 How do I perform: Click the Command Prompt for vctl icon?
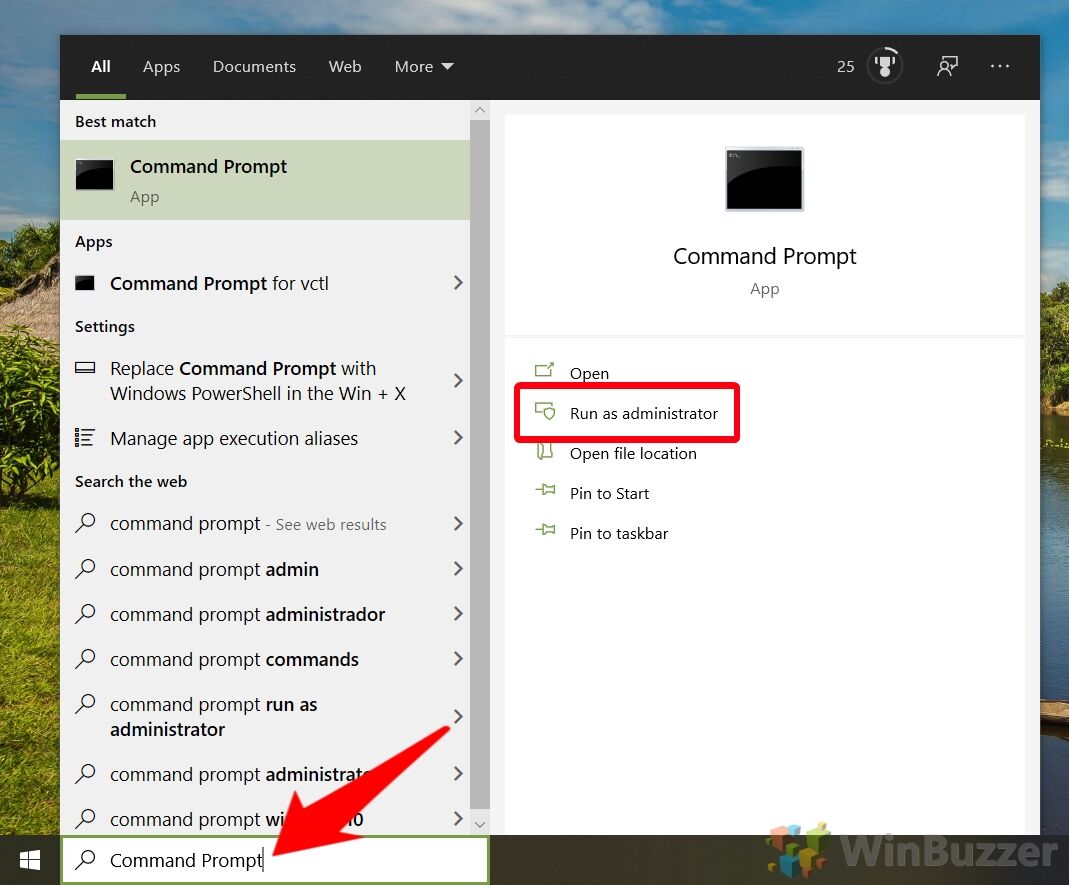(85, 283)
